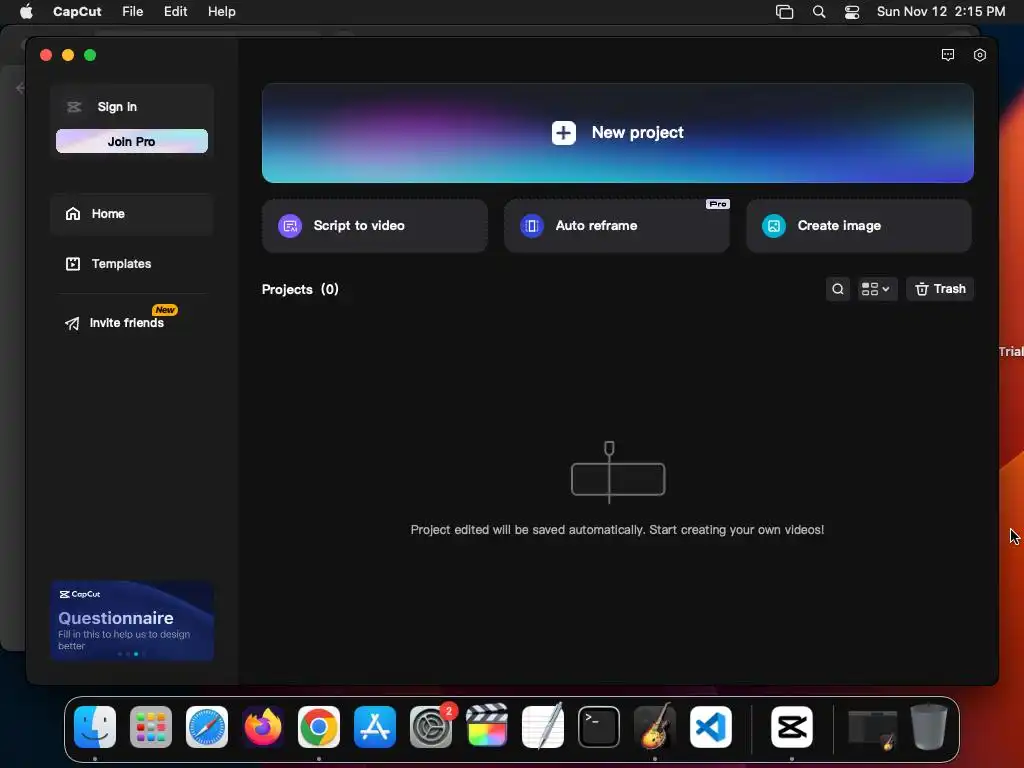Open the Trash button
The width and height of the screenshot is (1024, 768).
tap(940, 289)
